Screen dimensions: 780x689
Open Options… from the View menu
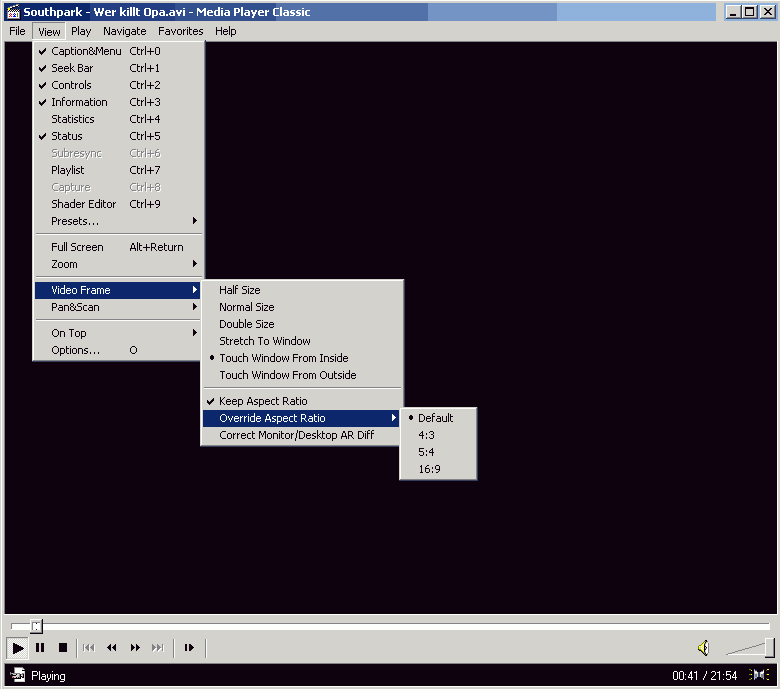click(76, 350)
